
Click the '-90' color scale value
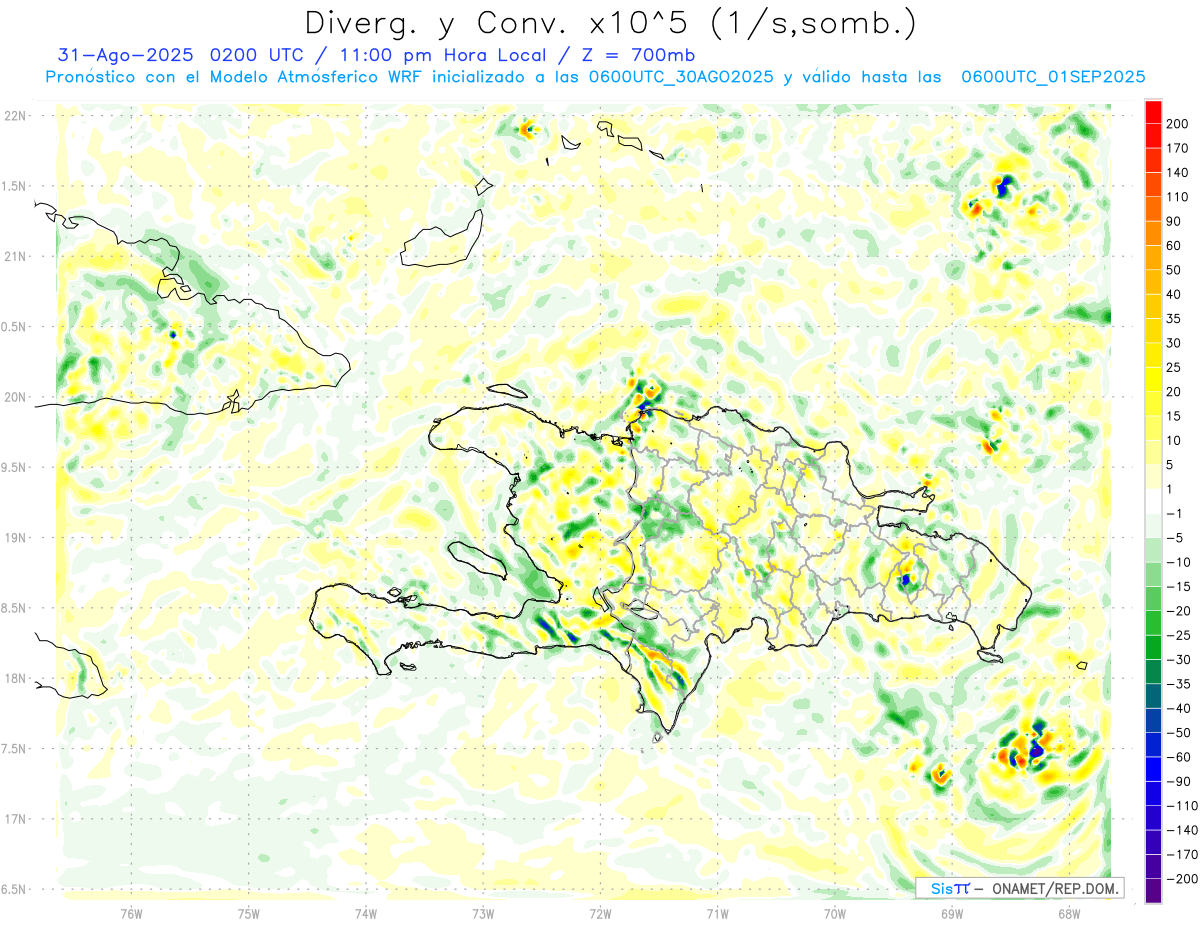1181,781
